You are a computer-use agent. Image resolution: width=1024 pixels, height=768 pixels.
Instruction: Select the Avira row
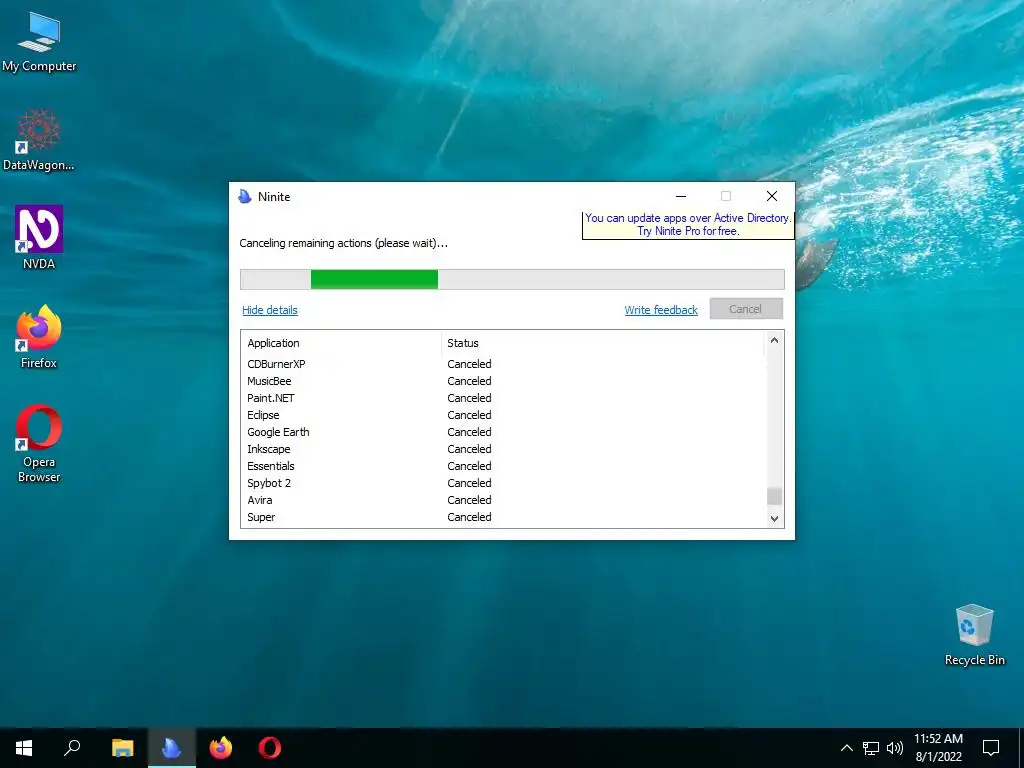point(504,500)
